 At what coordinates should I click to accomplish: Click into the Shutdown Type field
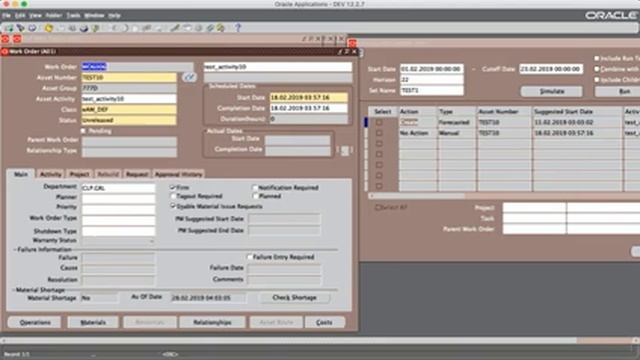click(x=118, y=231)
